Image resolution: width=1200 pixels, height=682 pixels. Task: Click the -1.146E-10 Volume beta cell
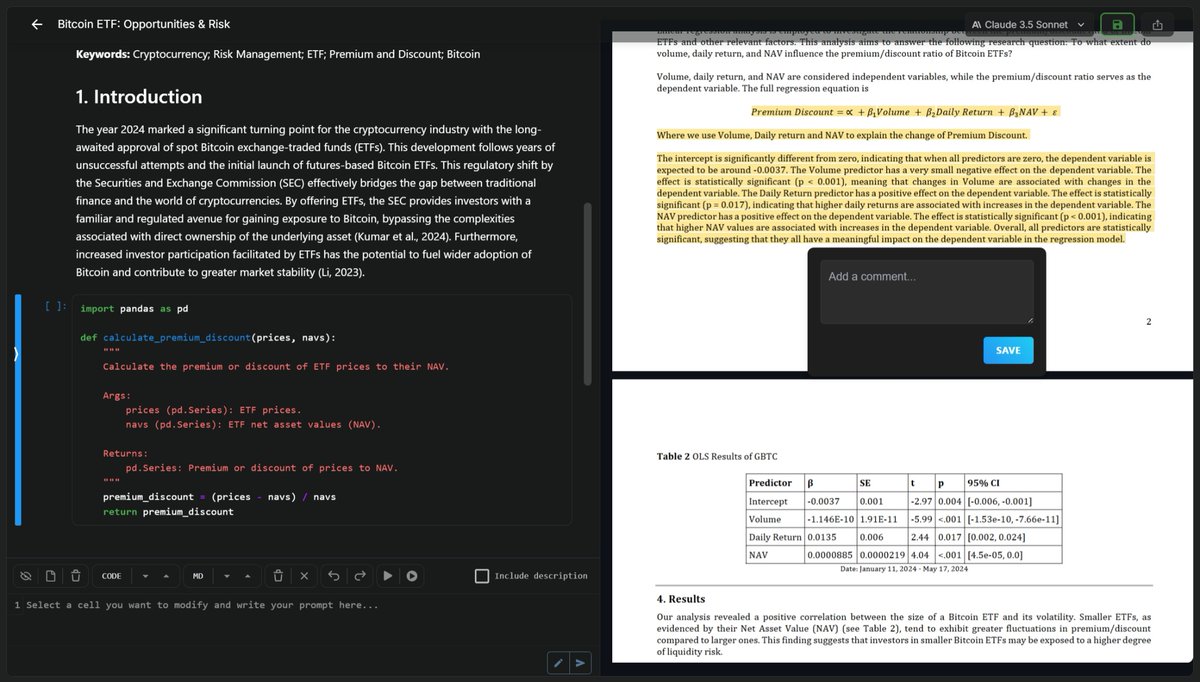(x=830, y=519)
